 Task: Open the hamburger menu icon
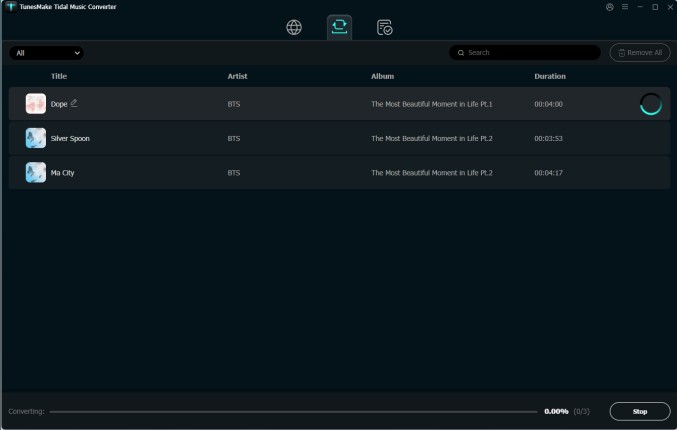coord(625,7)
